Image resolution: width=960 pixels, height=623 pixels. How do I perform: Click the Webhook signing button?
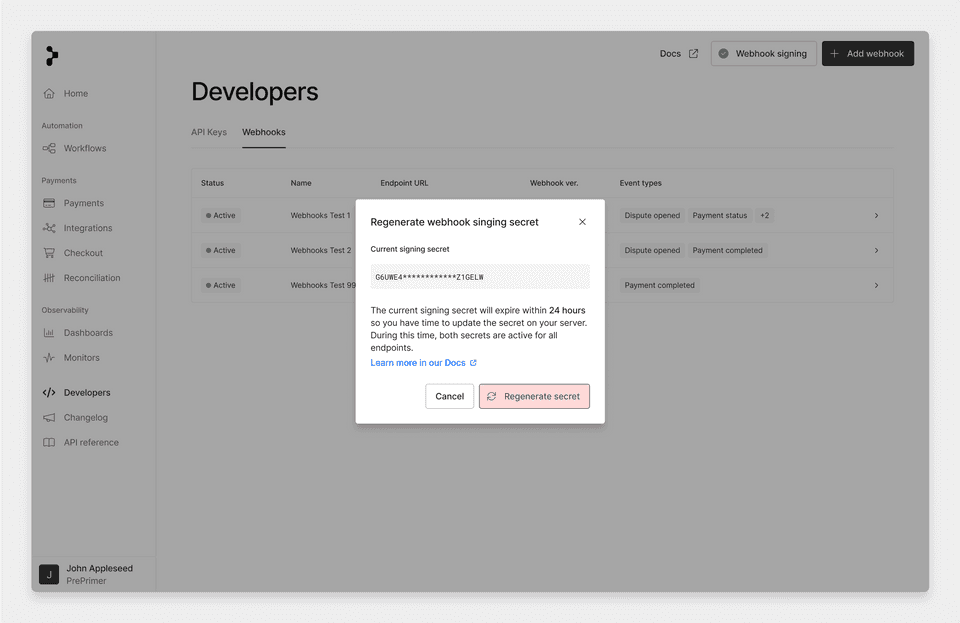763,54
